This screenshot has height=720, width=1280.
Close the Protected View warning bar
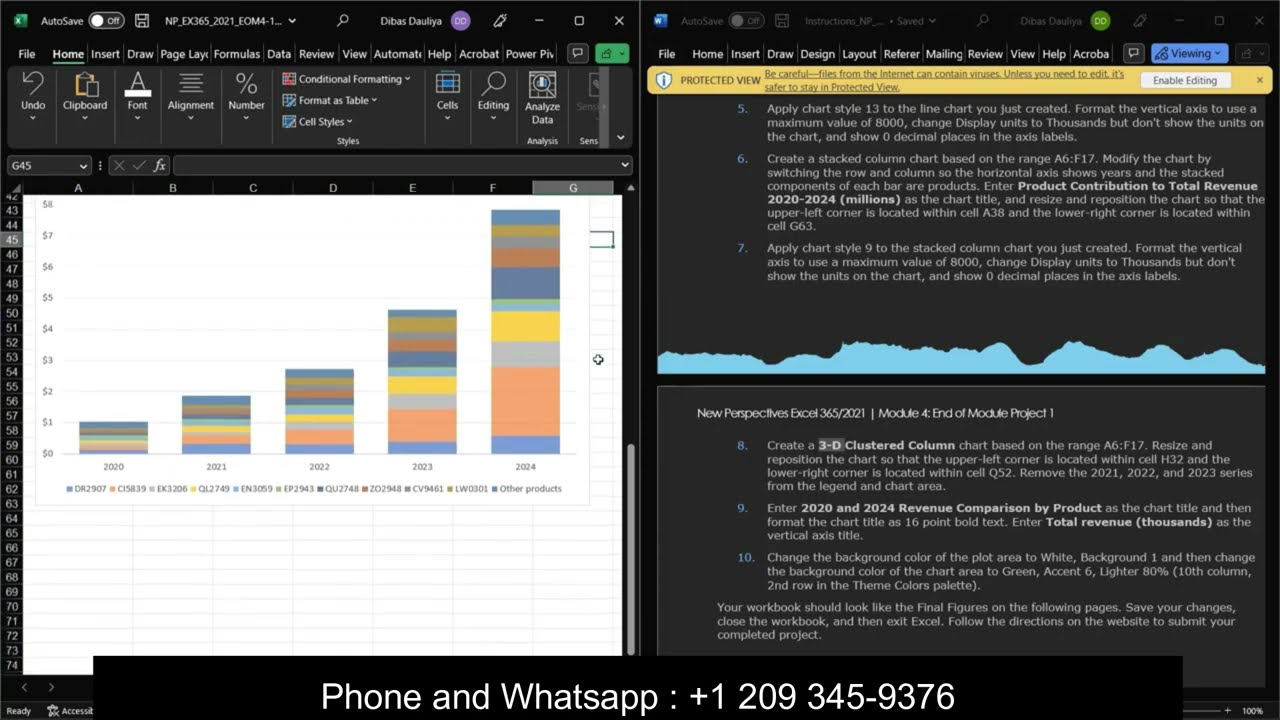pos(1260,80)
